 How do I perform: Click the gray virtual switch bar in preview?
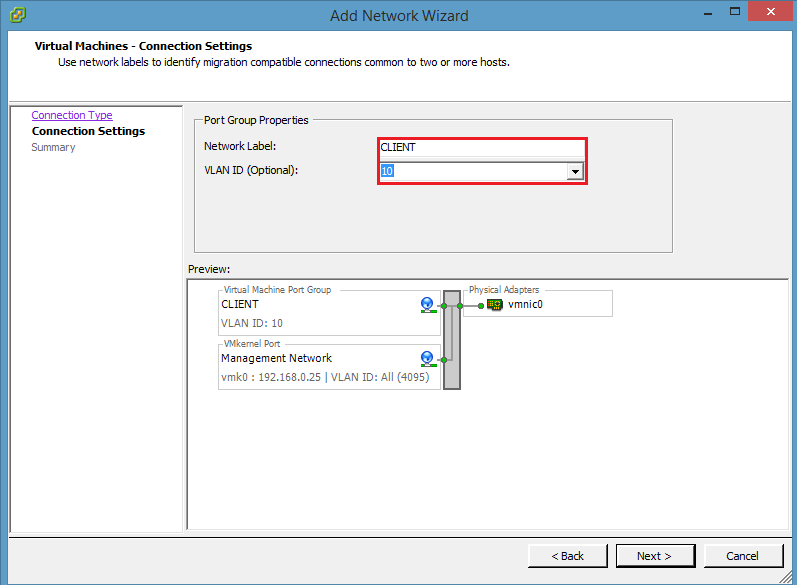point(451,338)
